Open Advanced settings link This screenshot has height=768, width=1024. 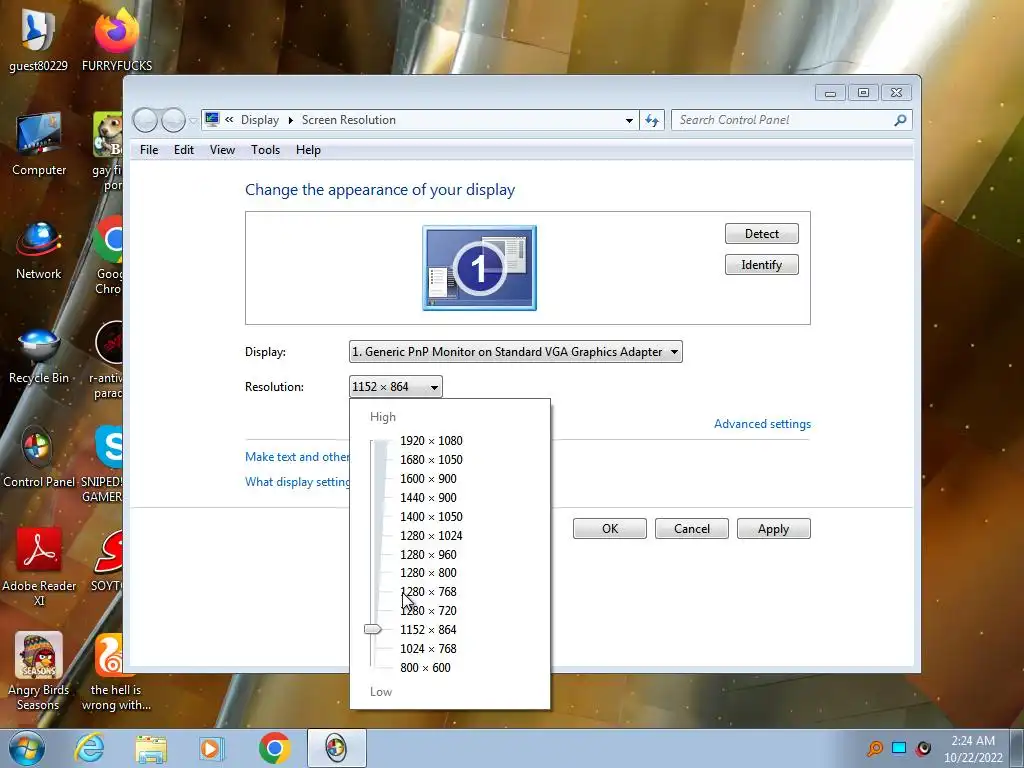(762, 424)
